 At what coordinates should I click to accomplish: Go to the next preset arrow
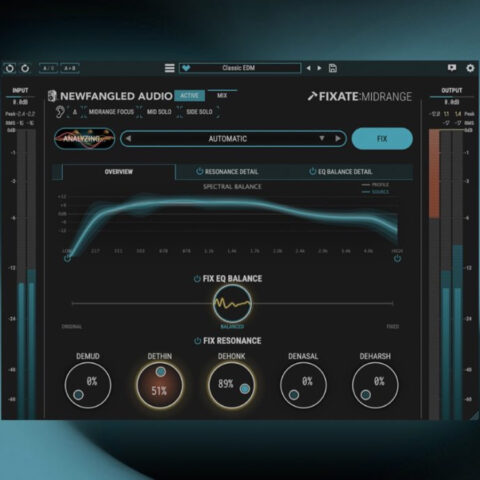[x=319, y=68]
